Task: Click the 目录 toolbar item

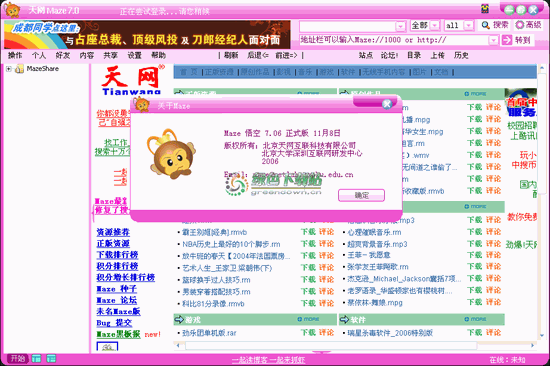Action: coord(414,55)
